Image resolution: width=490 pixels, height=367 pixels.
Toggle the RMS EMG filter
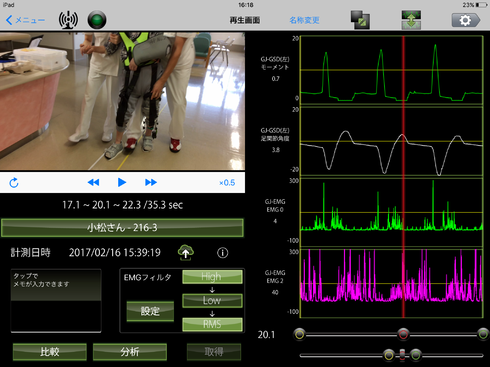(212, 324)
